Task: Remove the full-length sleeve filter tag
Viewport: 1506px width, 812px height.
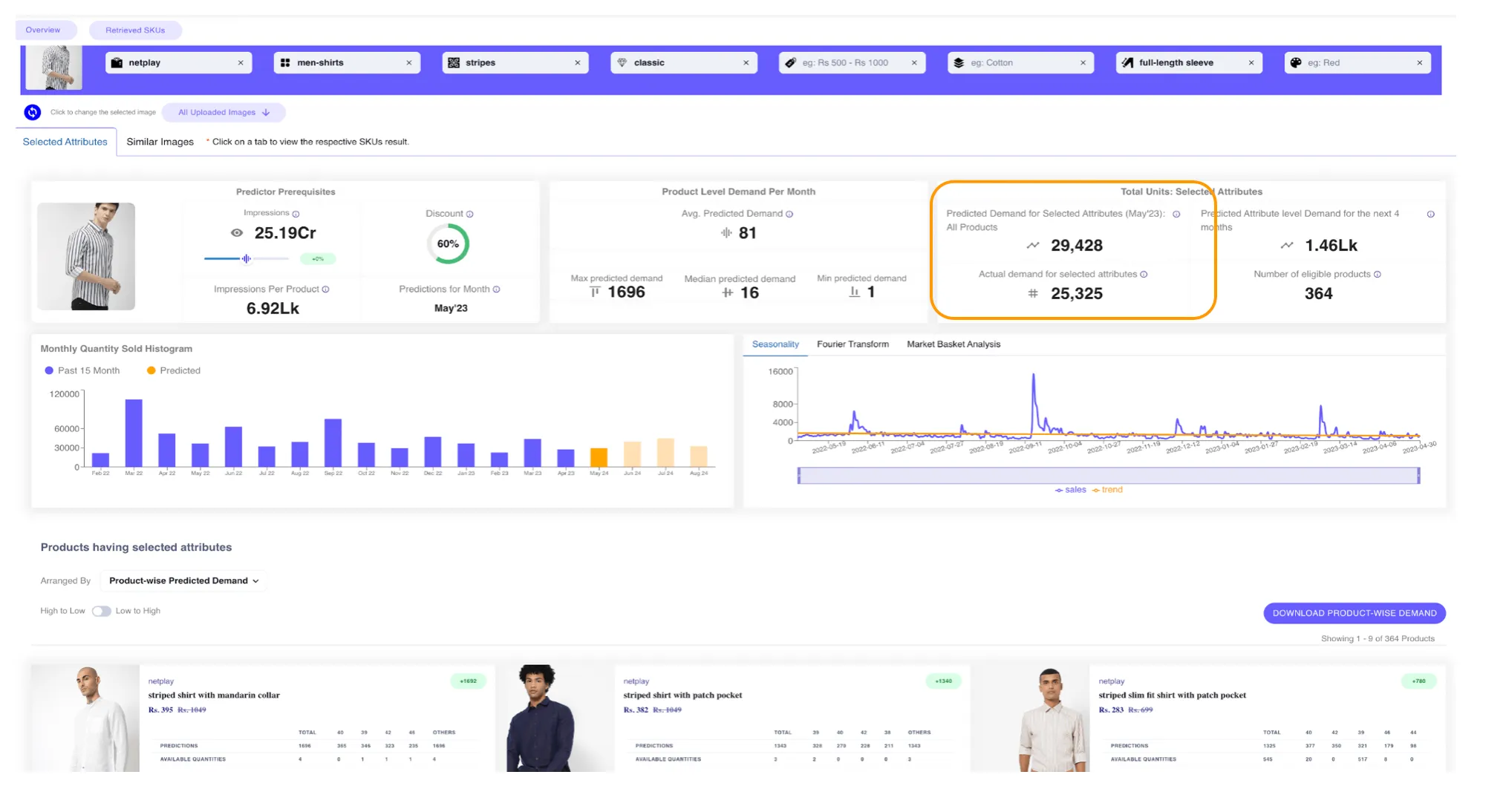Action: click(1251, 63)
